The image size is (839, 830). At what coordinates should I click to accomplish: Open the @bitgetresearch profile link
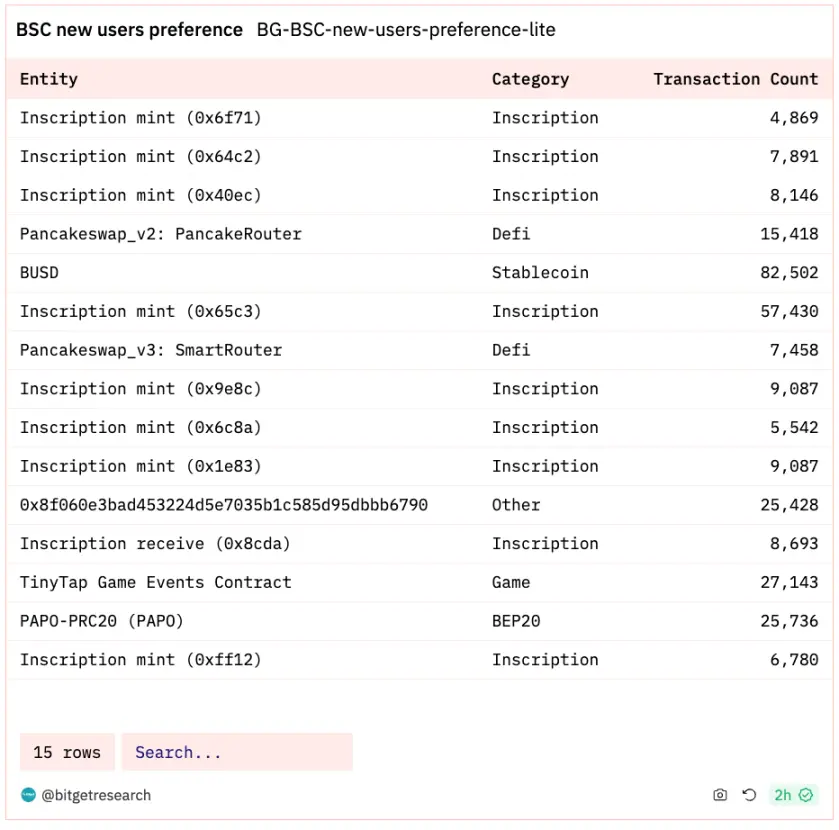pyautogui.click(x=96, y=795)
